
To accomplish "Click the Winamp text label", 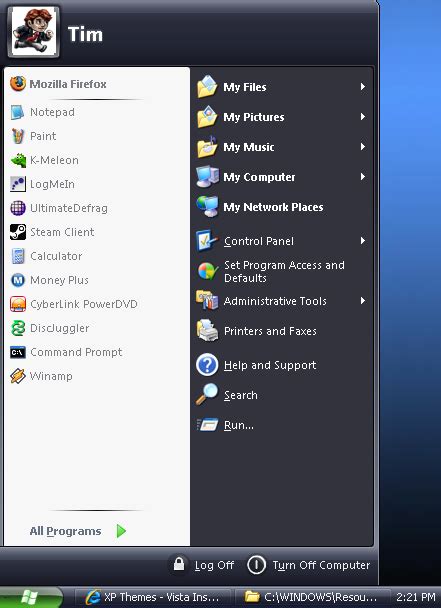I will tap(51, 376).
